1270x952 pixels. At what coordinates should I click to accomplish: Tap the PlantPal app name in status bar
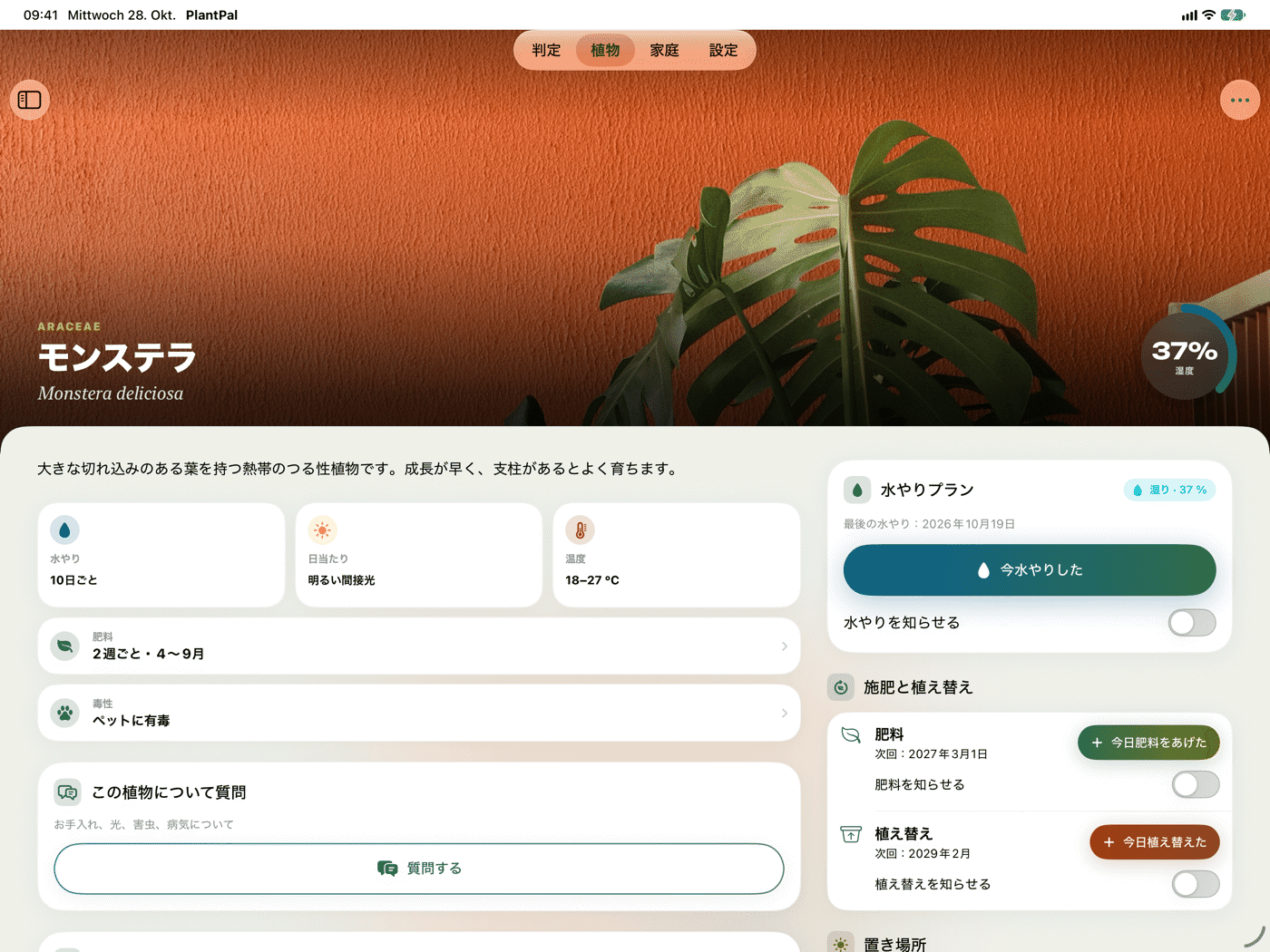(211, 15)
